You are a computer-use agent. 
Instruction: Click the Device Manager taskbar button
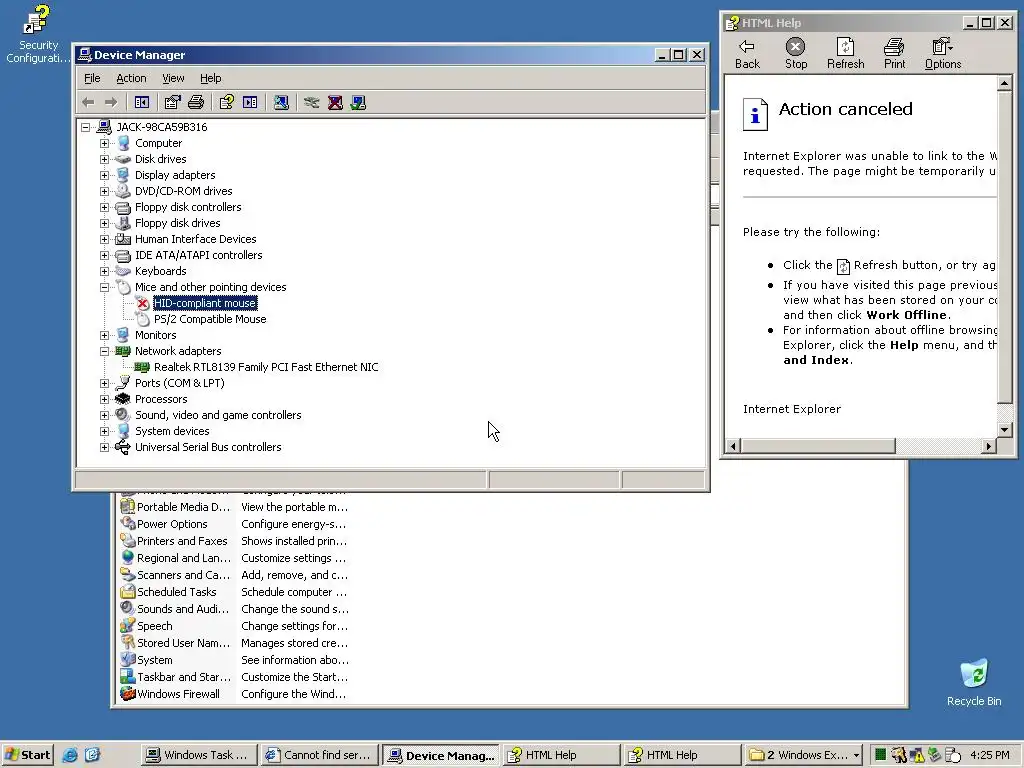click(441, 755)
